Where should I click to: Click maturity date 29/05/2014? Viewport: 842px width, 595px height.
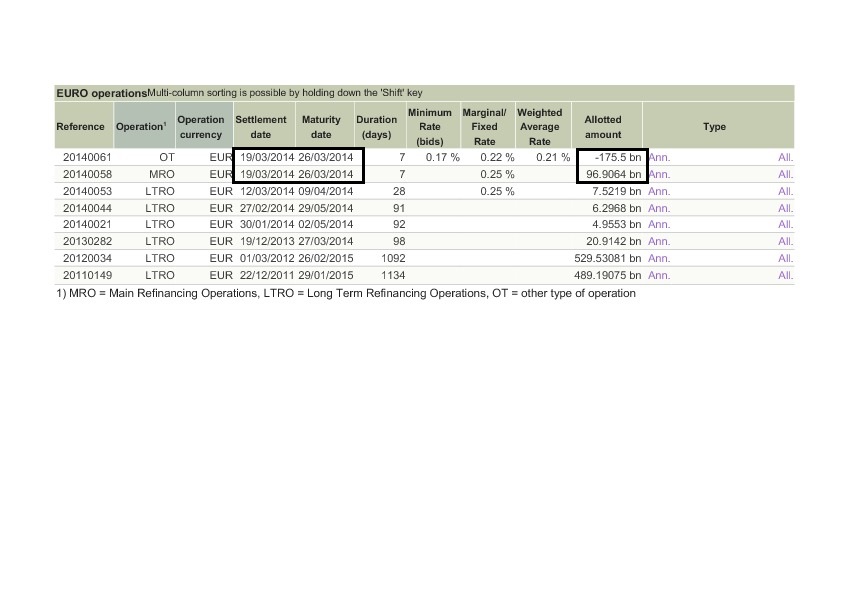(326, 208)
